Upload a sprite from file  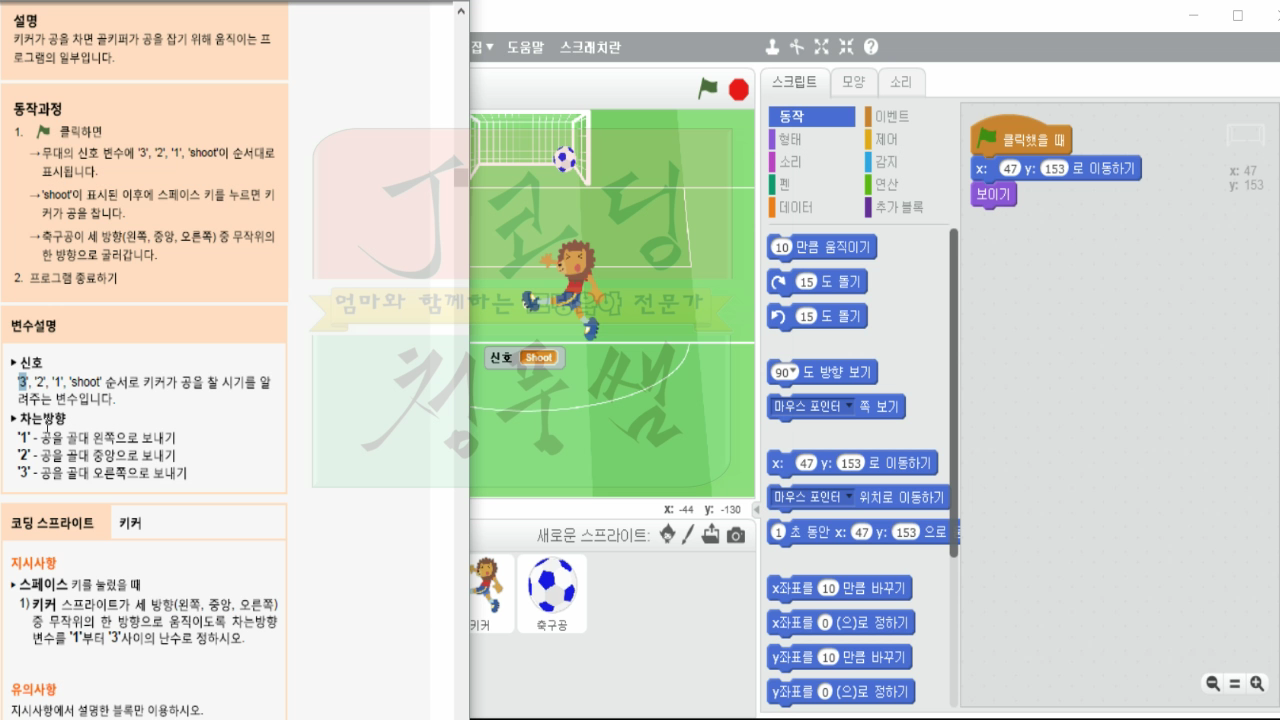711,534
